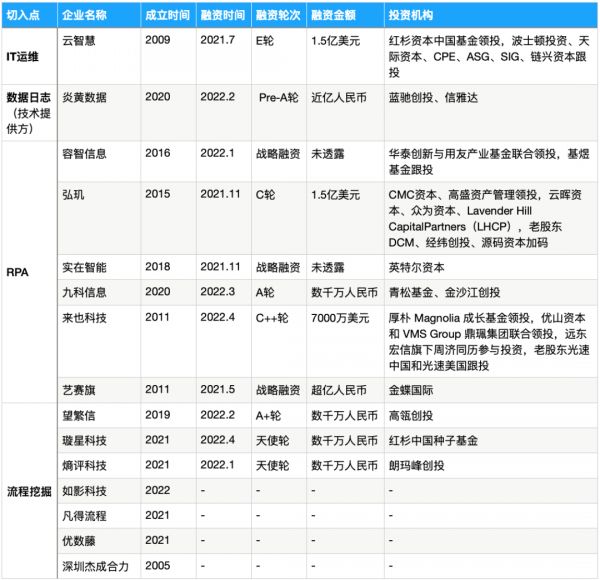Select the 英特尔资本 investor cell
600x580 pixels.
pyautogui.click(x=417, y=269)
